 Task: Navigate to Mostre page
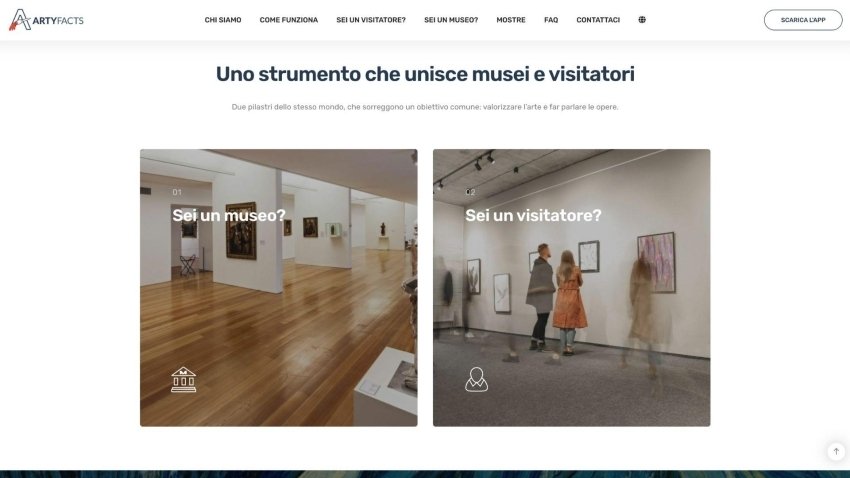pyautogui.click(x=511, y=20)
